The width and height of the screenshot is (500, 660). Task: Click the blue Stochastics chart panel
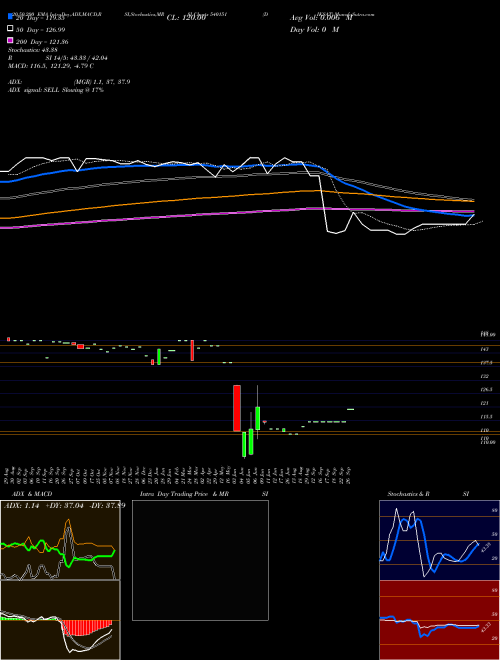(x=439, y=540)
